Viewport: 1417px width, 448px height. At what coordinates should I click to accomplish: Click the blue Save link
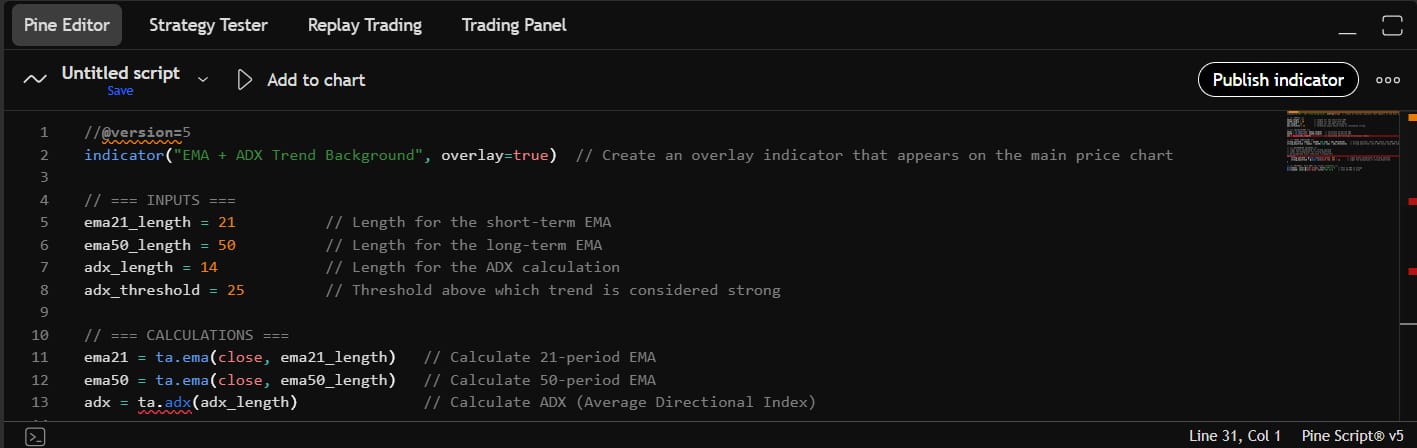120,91
